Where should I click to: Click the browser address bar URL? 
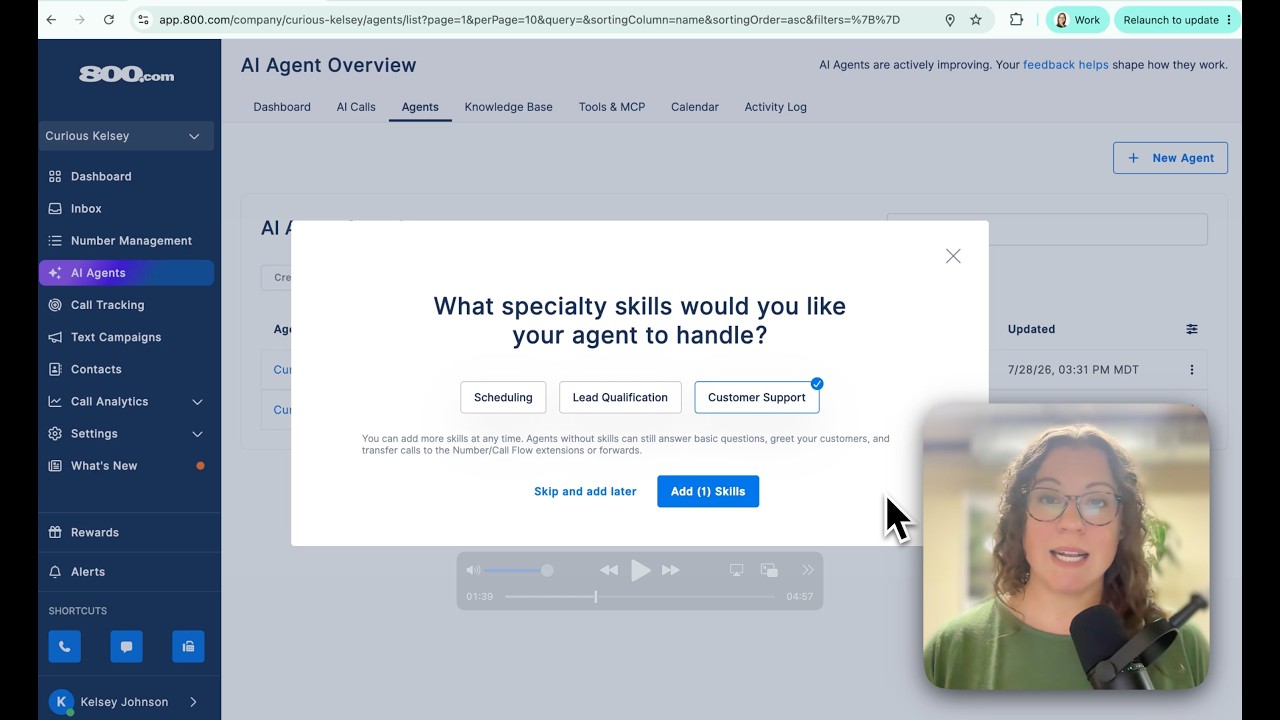click(x=529, y=19)
